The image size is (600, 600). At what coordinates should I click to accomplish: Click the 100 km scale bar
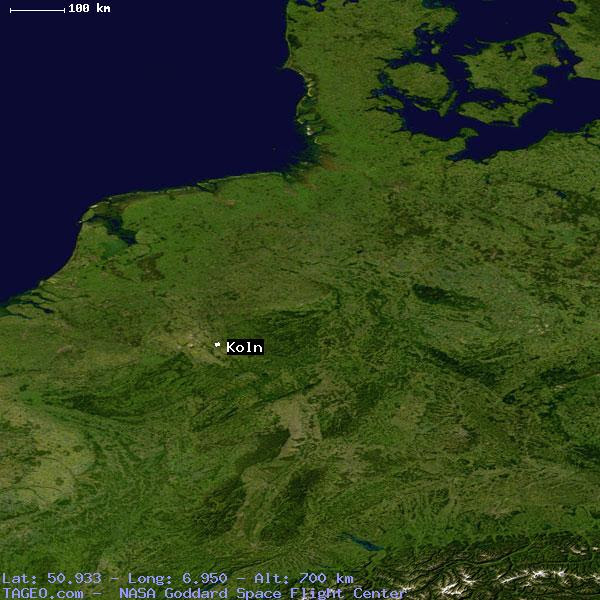click(x=38, y=10)
